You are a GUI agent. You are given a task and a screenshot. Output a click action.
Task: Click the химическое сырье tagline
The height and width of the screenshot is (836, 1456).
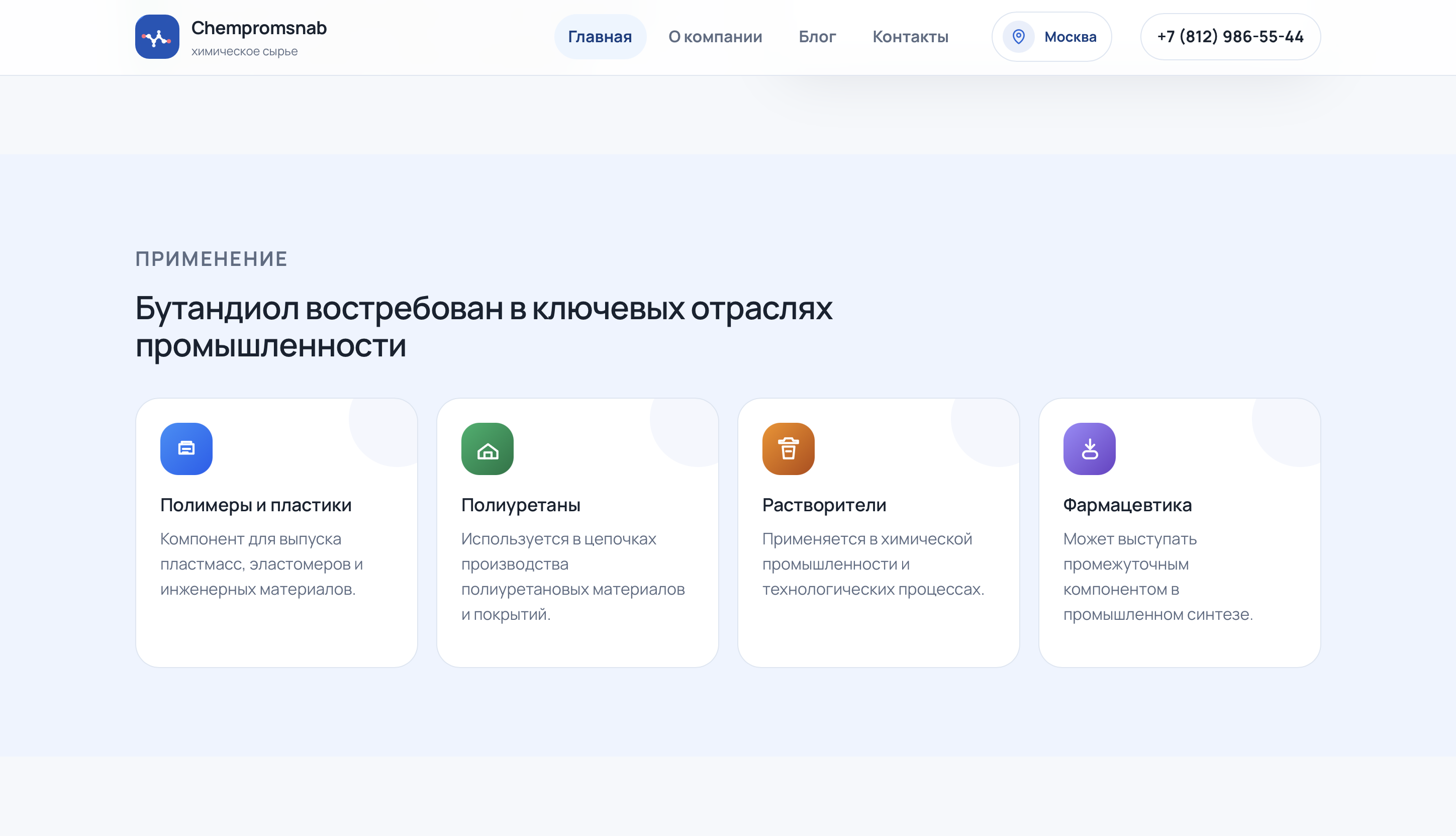244,51
